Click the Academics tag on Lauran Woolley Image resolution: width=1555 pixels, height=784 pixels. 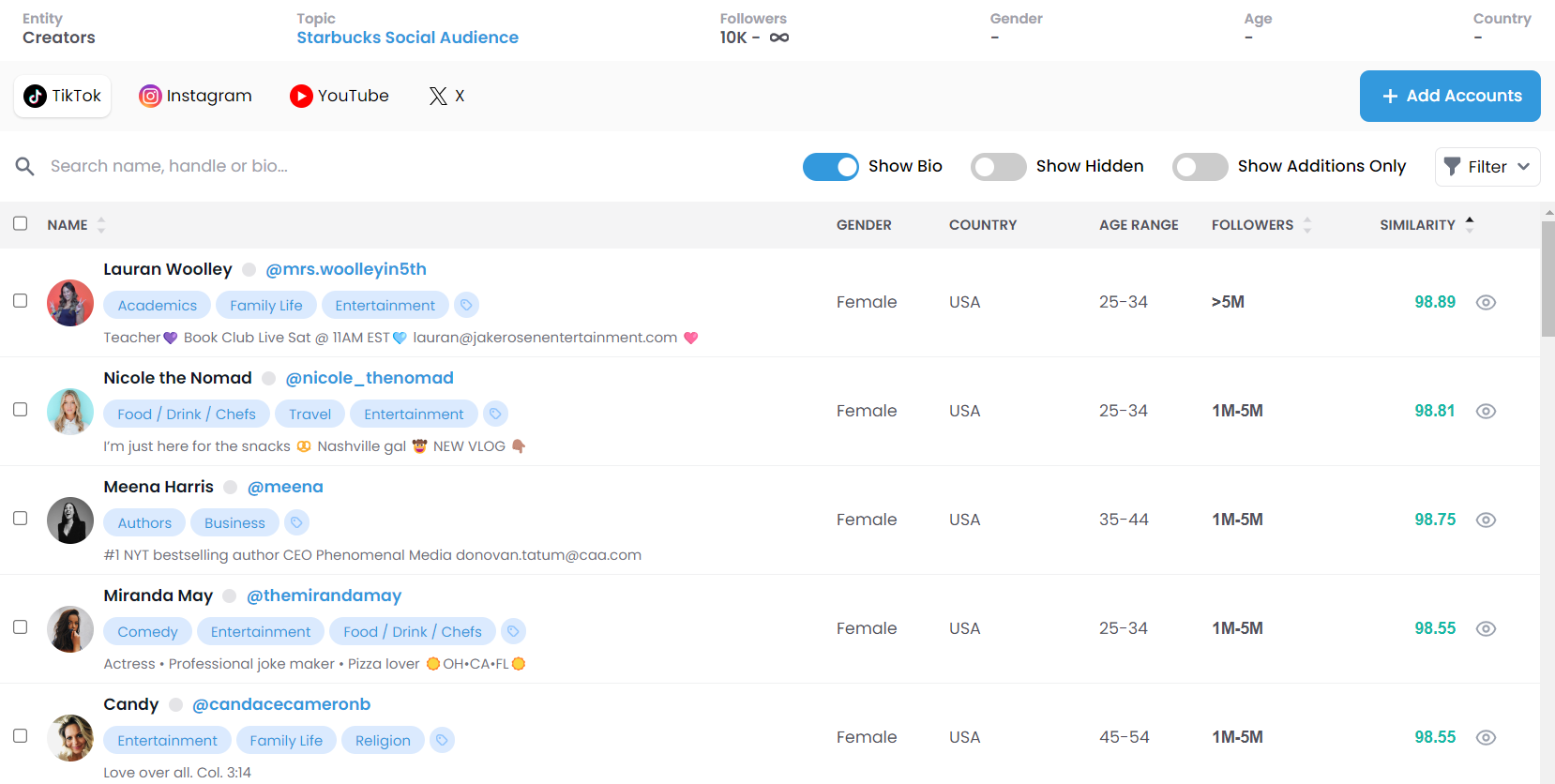[x=158, y=305]
